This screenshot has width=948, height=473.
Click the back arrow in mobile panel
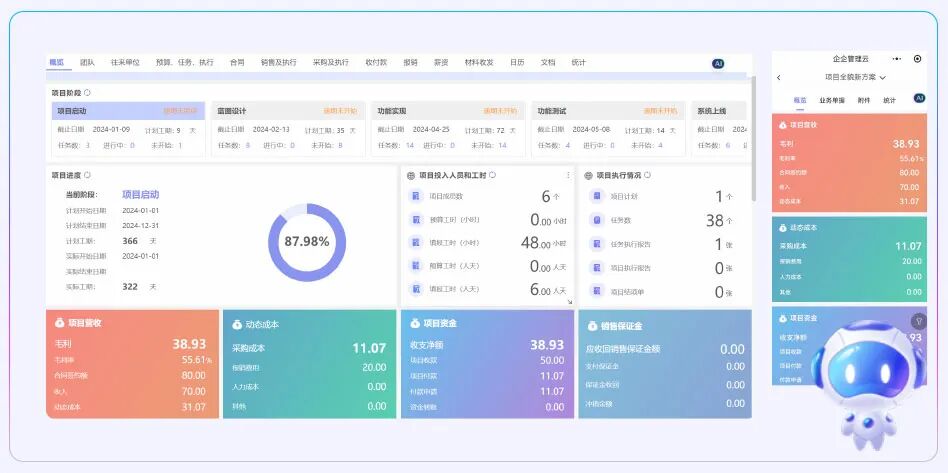click(779, 77)
